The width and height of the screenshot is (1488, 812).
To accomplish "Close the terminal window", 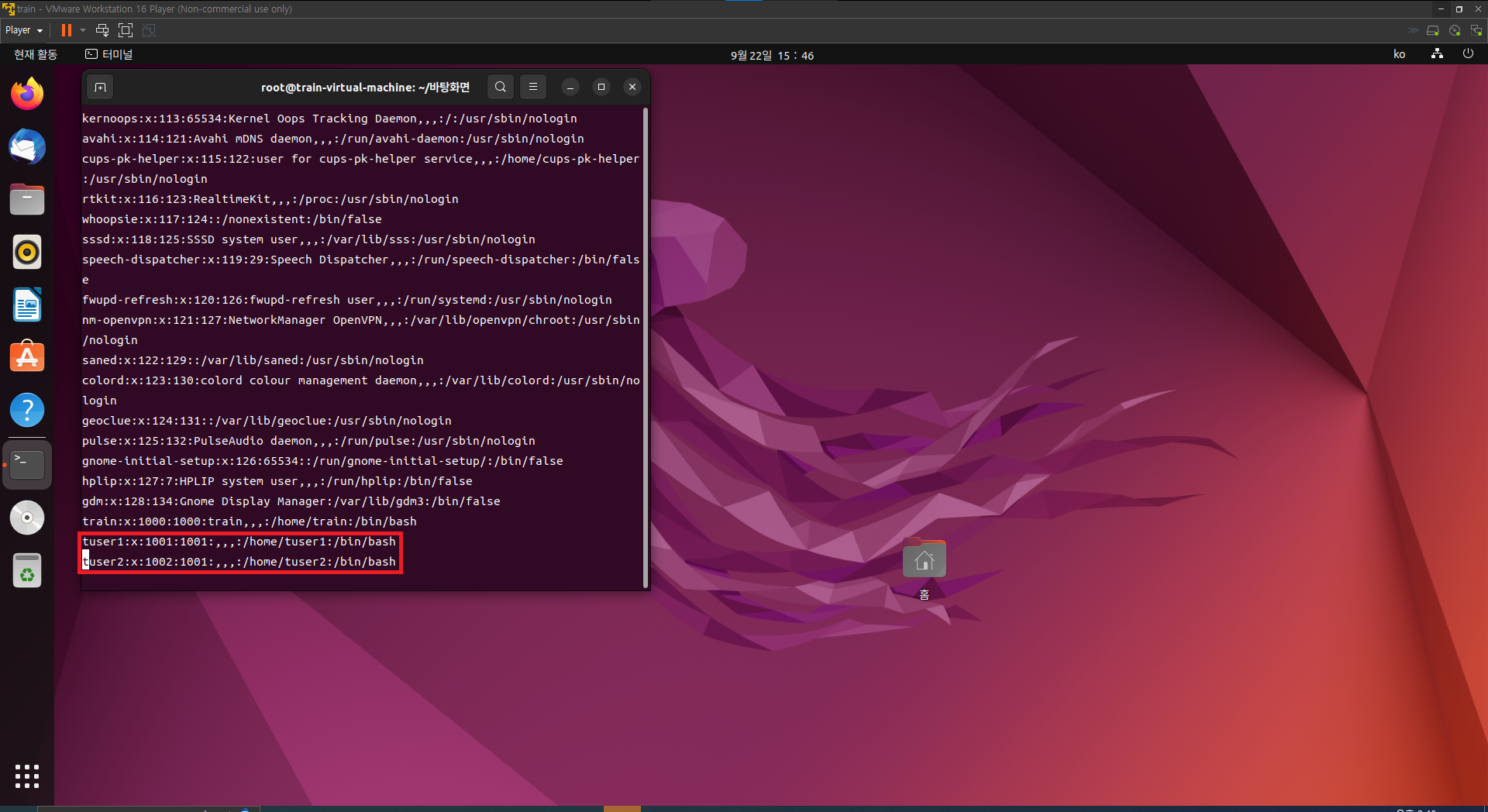I will click(632, 87).
